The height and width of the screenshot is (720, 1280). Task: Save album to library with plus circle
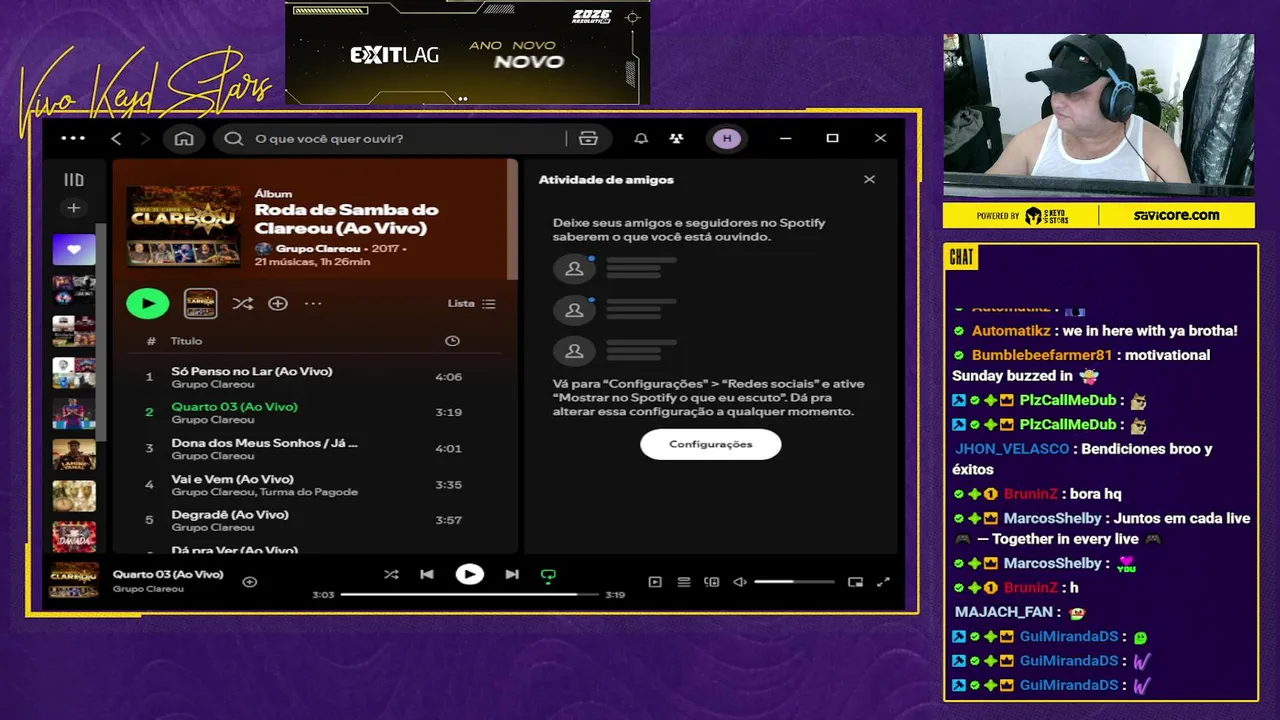pos(278,303)
